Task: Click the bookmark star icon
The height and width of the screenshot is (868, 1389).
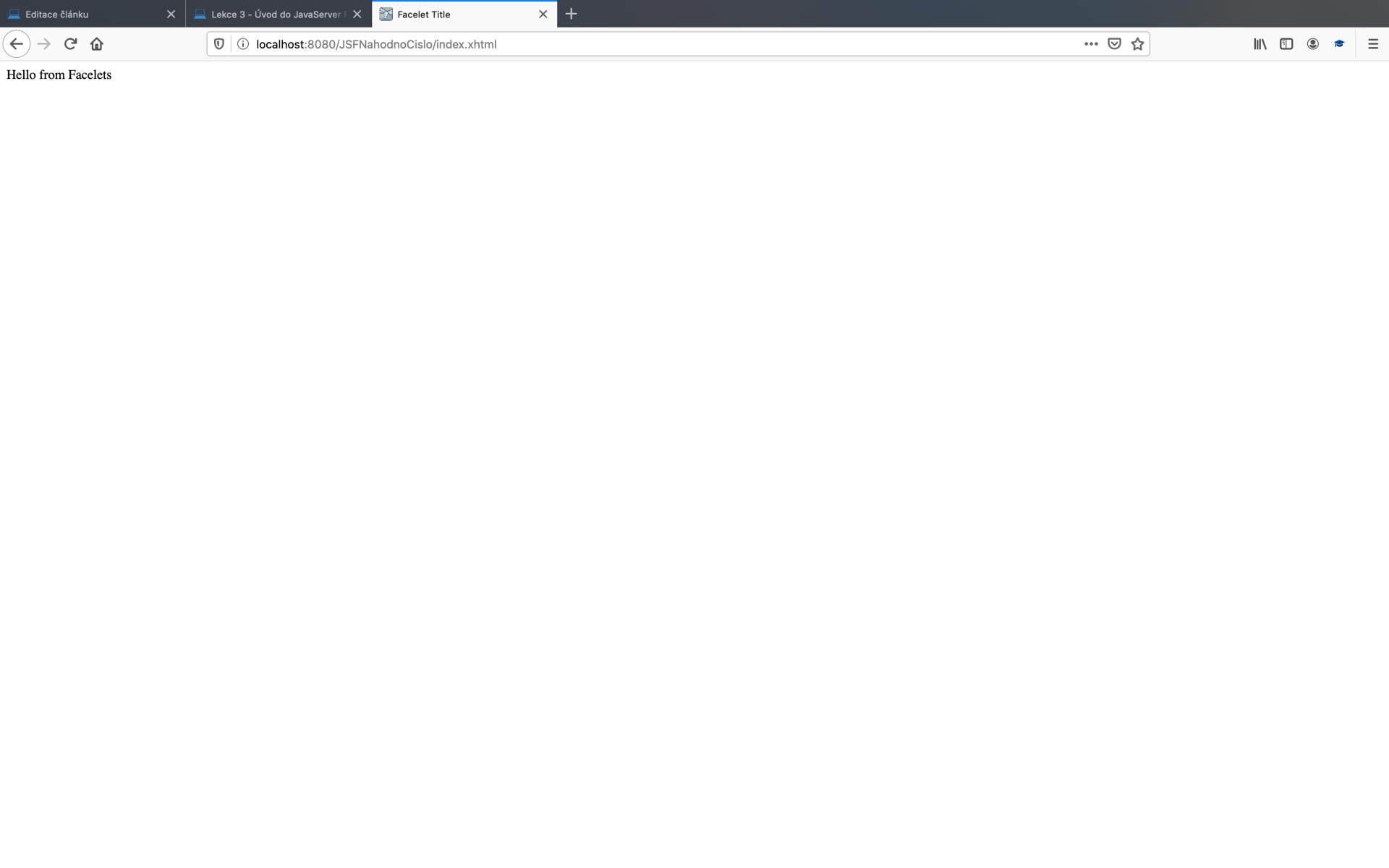Action: click(x=1138, y=44)
